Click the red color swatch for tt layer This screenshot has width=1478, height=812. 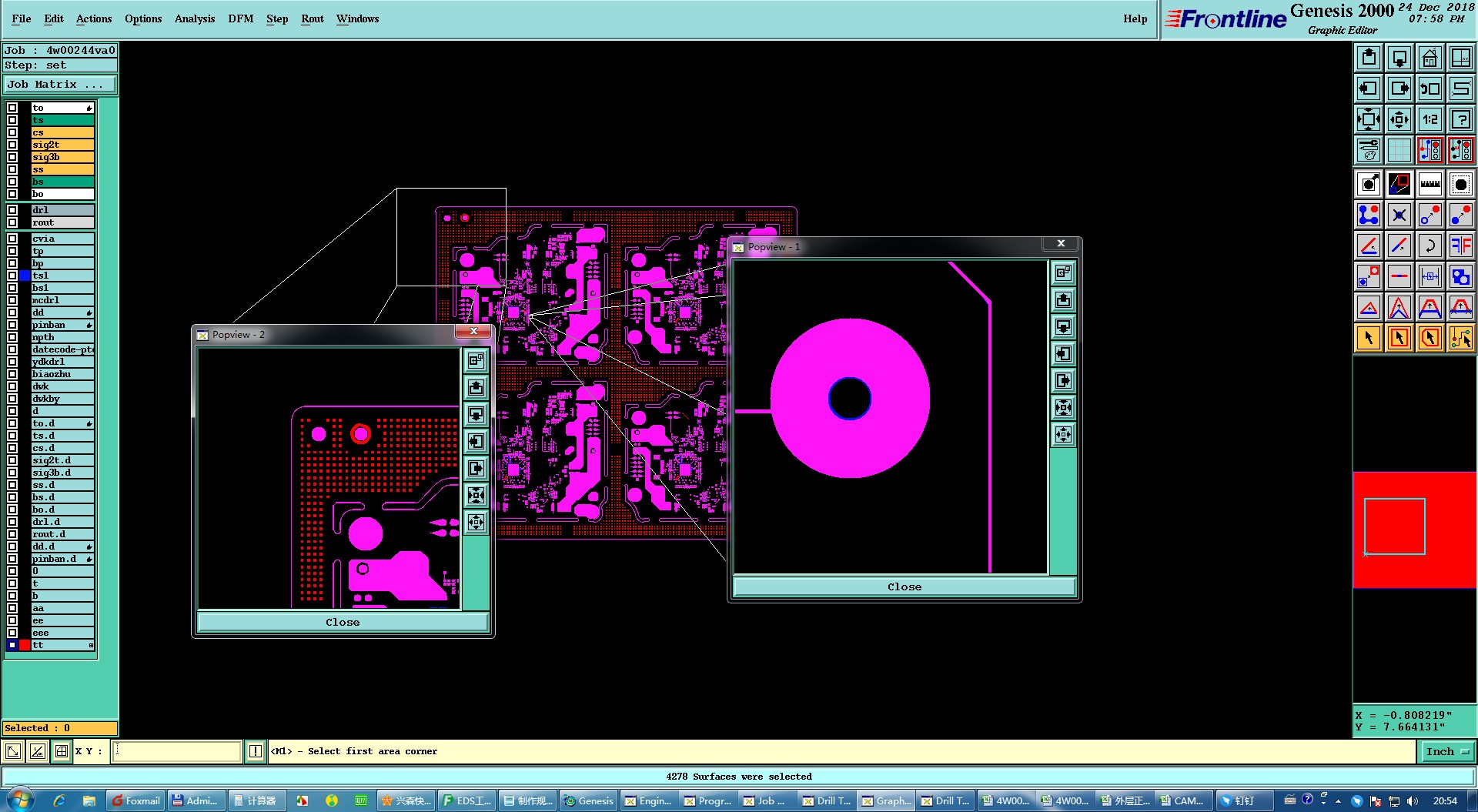25,645
